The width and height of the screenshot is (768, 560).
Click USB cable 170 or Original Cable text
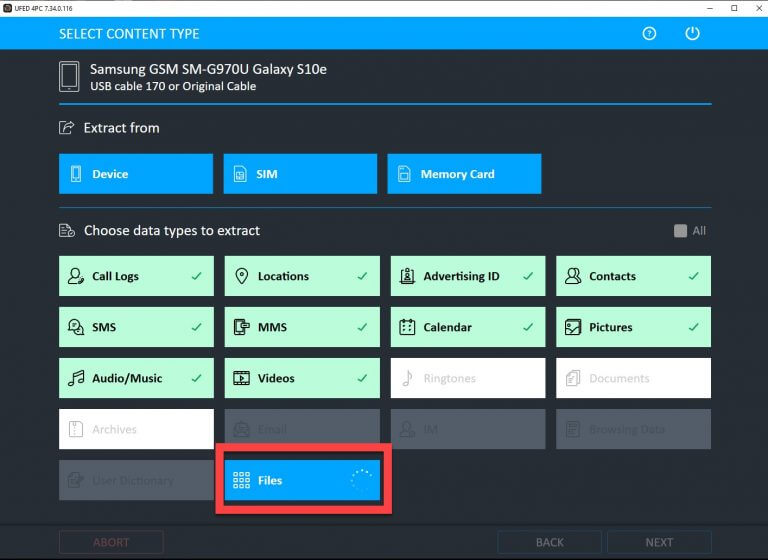[x=173, y=86]
